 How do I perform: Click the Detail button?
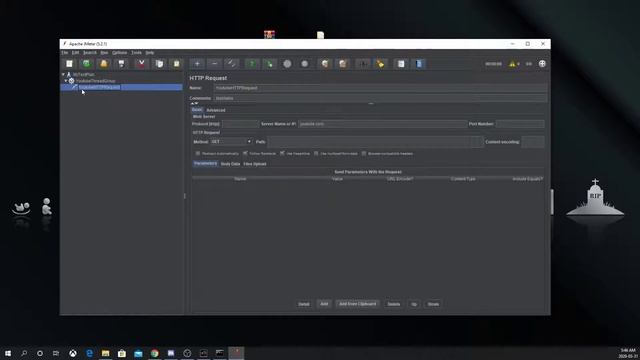[x=304, y=304]
